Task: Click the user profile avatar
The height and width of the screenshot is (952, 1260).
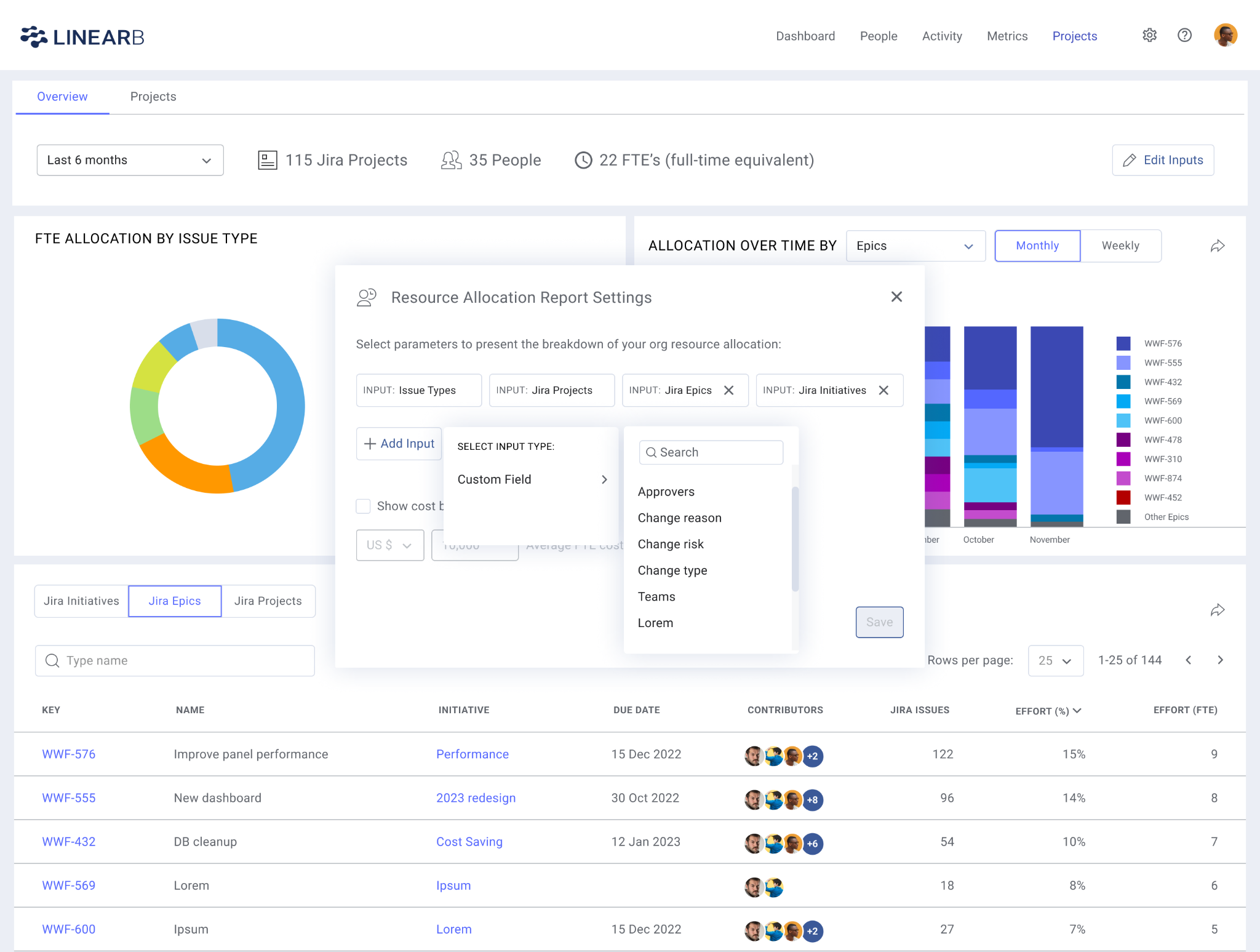Action: point(1226,35)
